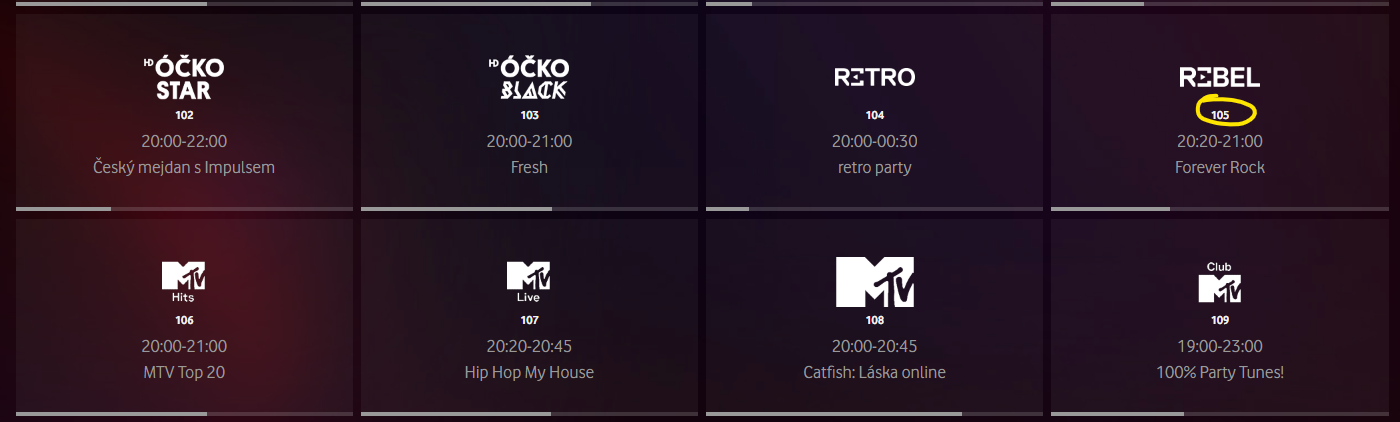The image size is (1400, 422).
Task: Select the Hip Hop My House programme
Action: (529, 372)
